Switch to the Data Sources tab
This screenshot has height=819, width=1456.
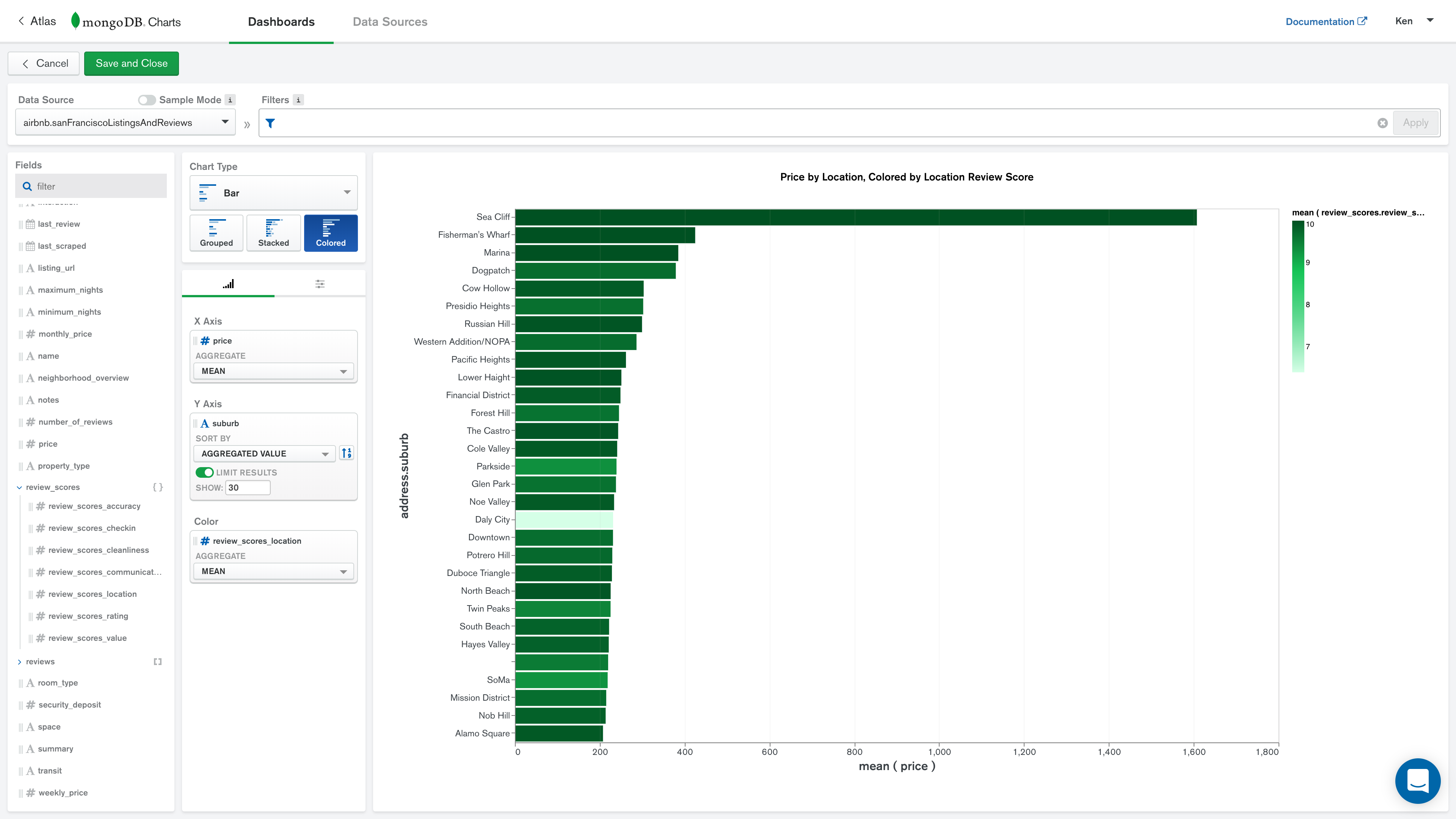389,22
